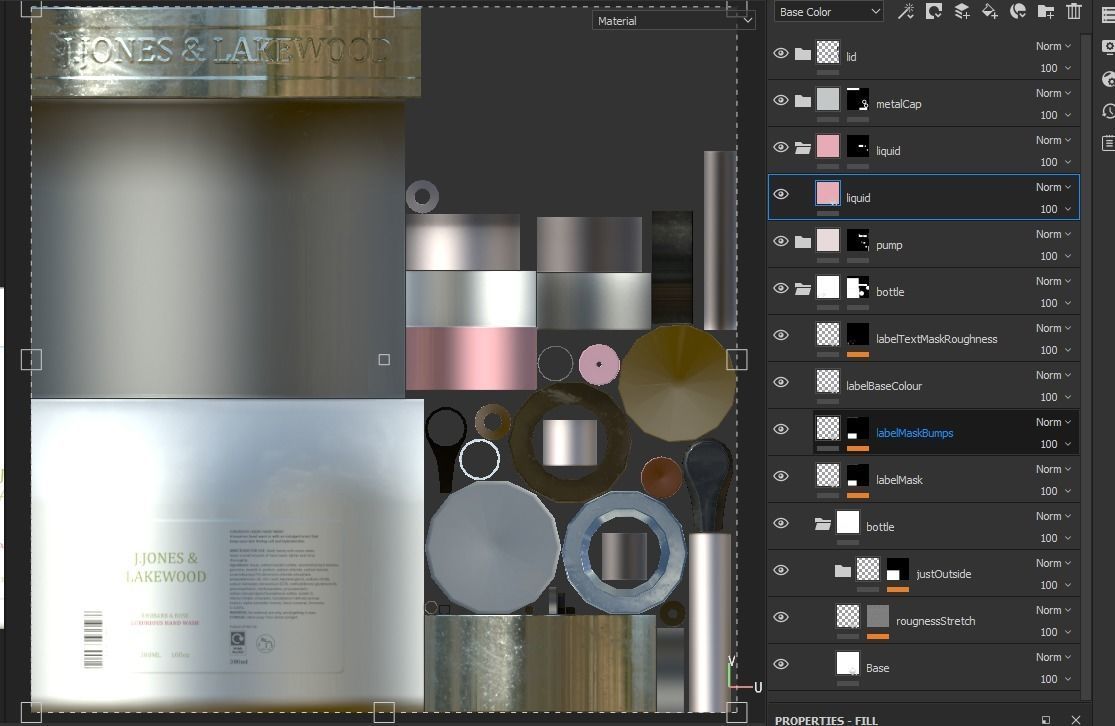Collapse the liquid folder group
This screenshot has width=1115, height=726.
point(803,148)
